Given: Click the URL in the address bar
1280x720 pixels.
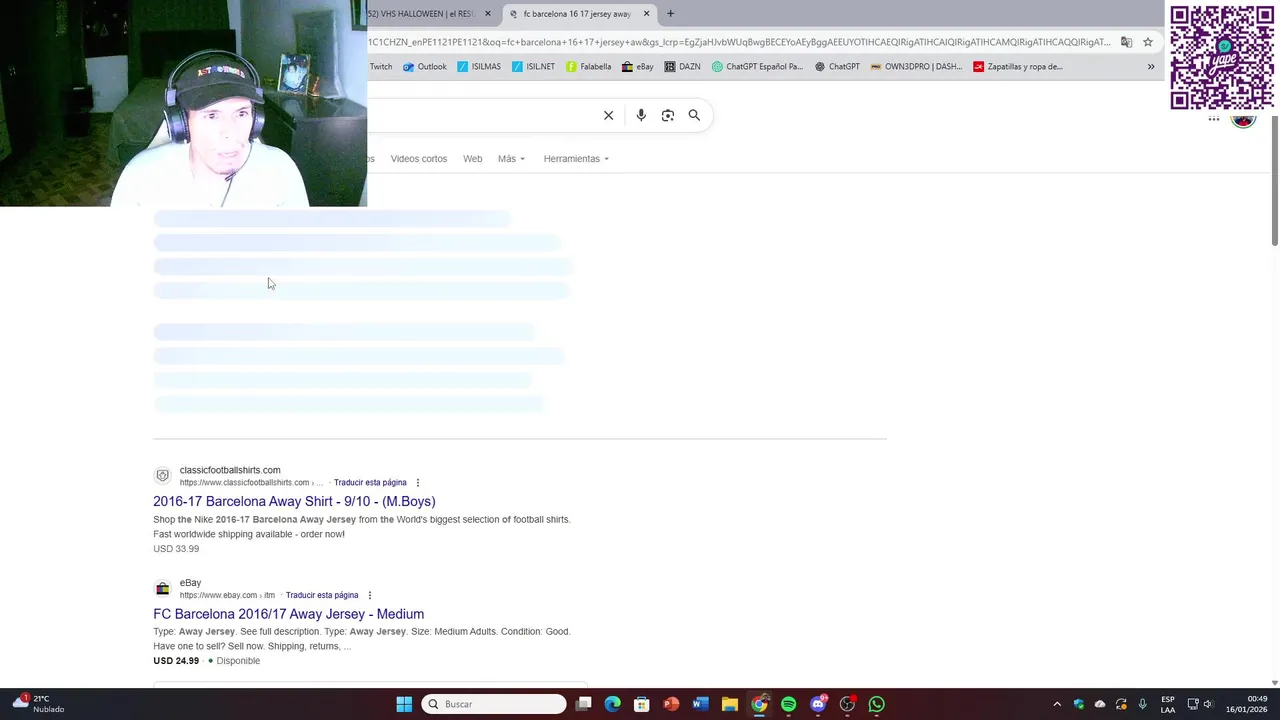Looking at the screenshot, I should pyautogui.click(x=740, y=42).
